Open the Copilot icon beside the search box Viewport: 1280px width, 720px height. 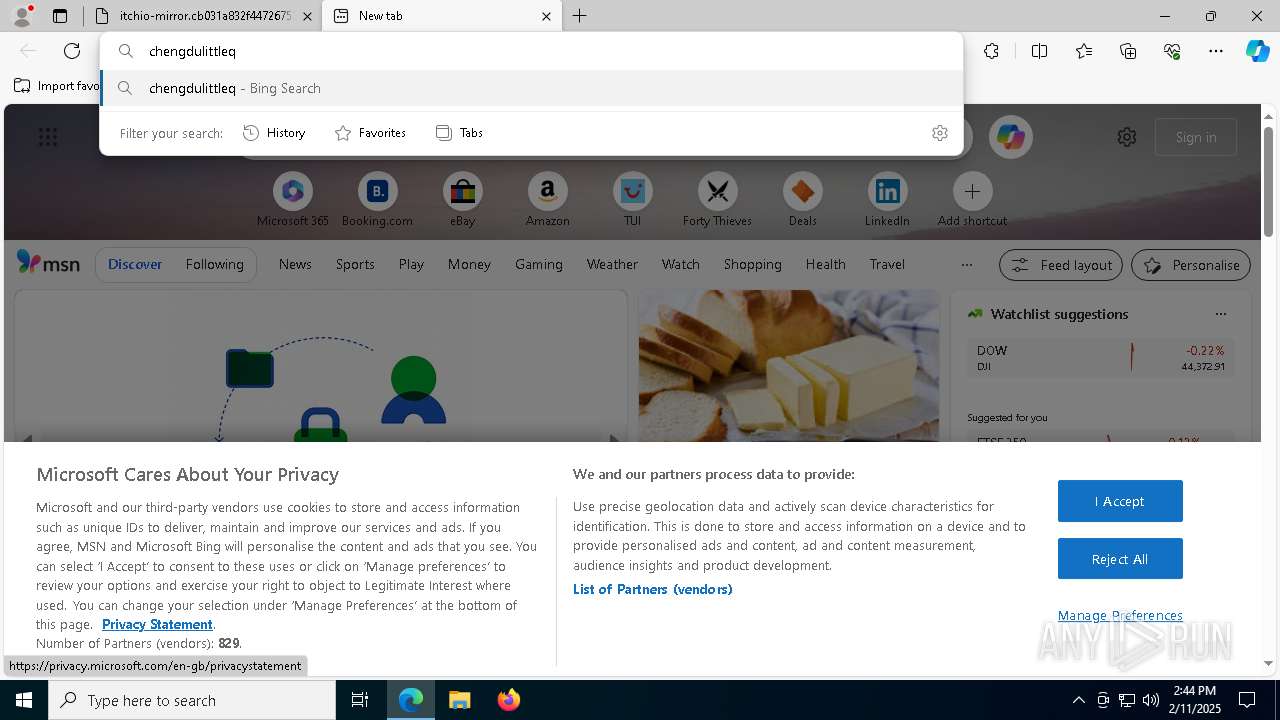tap(1010, 137)
